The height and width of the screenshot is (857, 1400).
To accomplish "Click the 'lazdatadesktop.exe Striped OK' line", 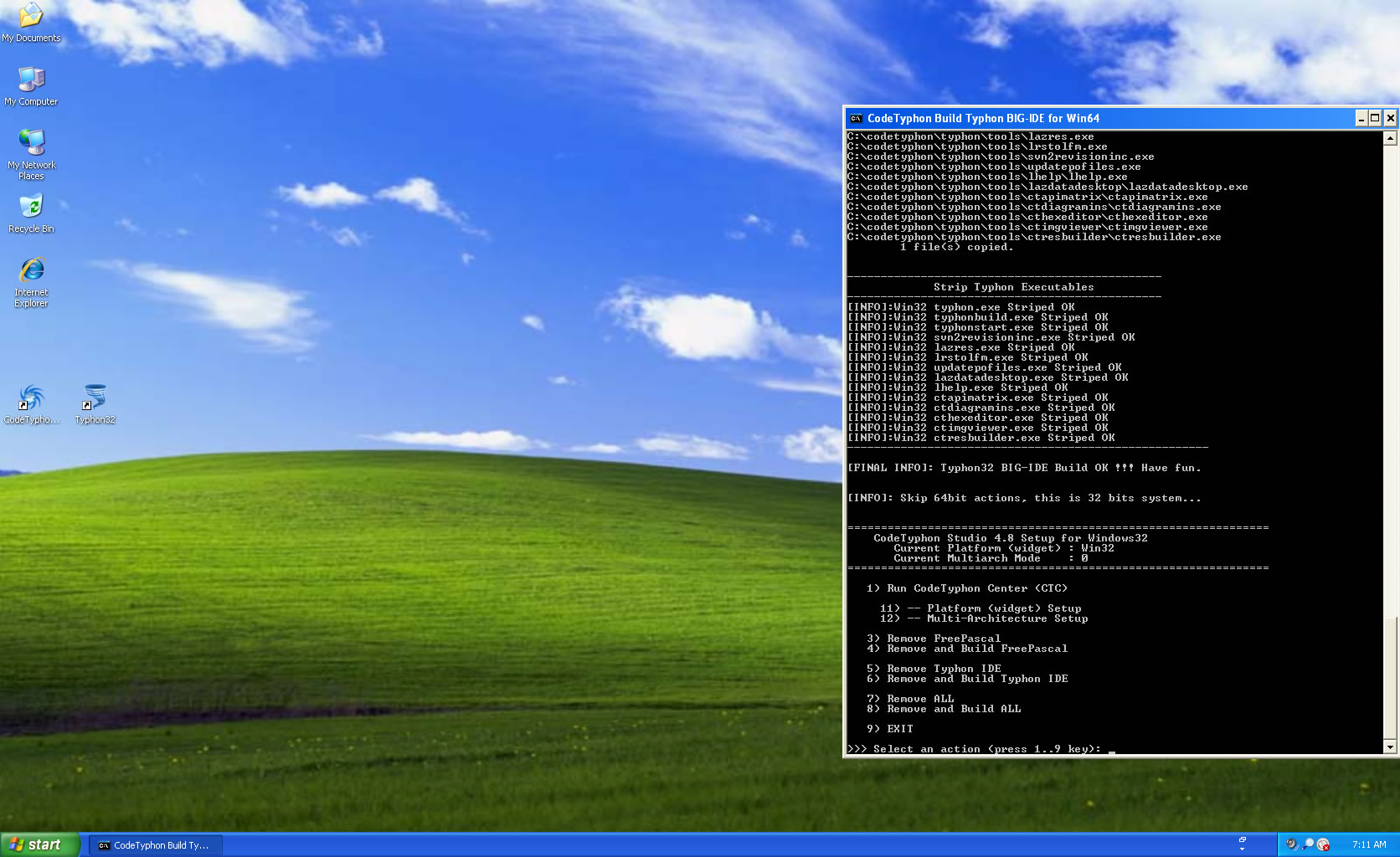I will click(987, 377).
